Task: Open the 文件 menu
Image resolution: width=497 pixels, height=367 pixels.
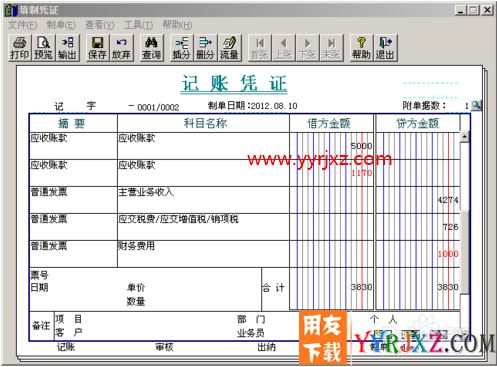Action: click(22, 25)
